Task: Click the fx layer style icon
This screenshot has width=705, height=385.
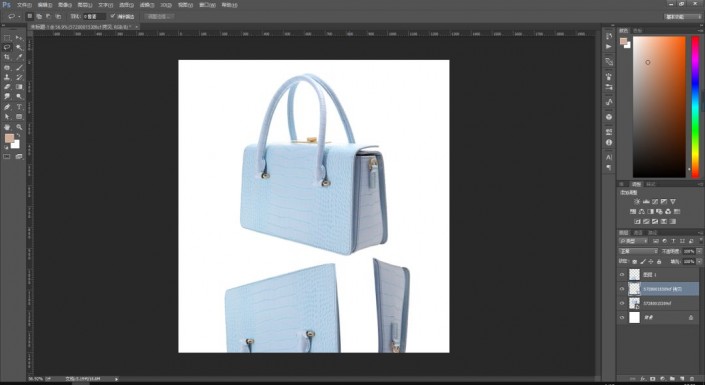Action: [643, 379]
